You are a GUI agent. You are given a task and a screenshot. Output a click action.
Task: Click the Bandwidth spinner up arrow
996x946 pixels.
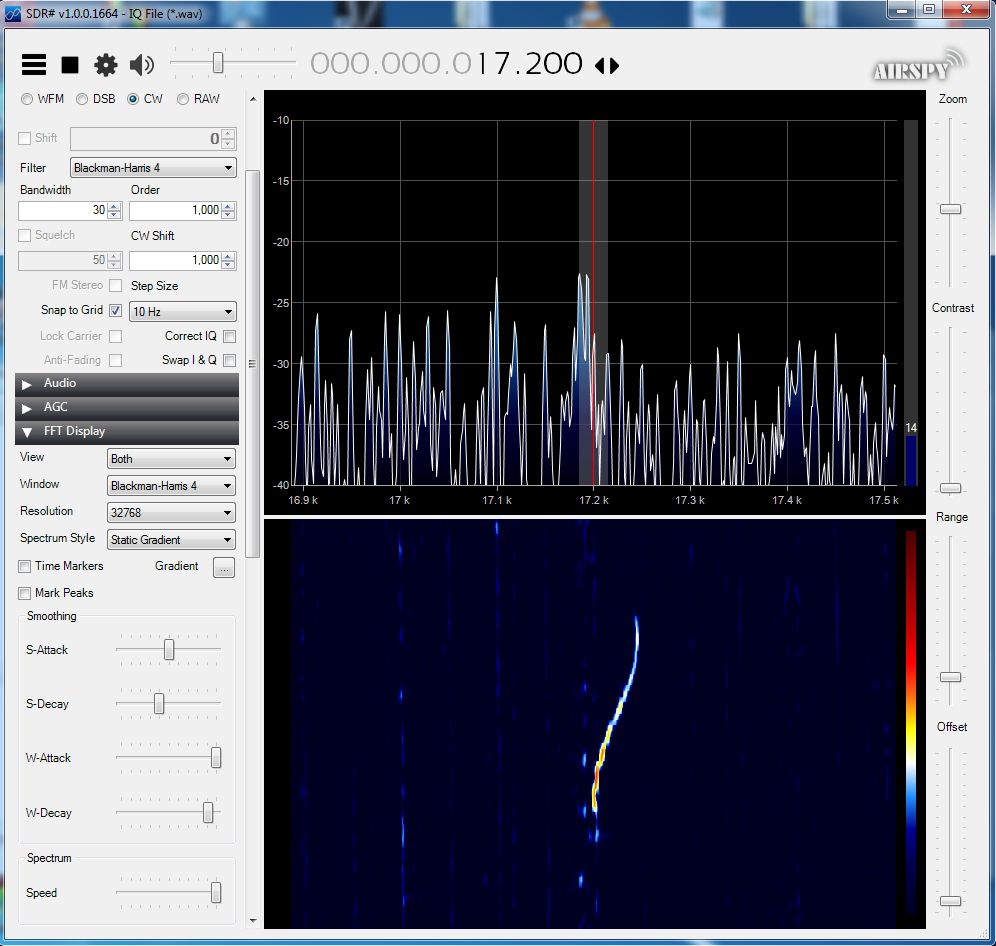[x=113, y=206]
